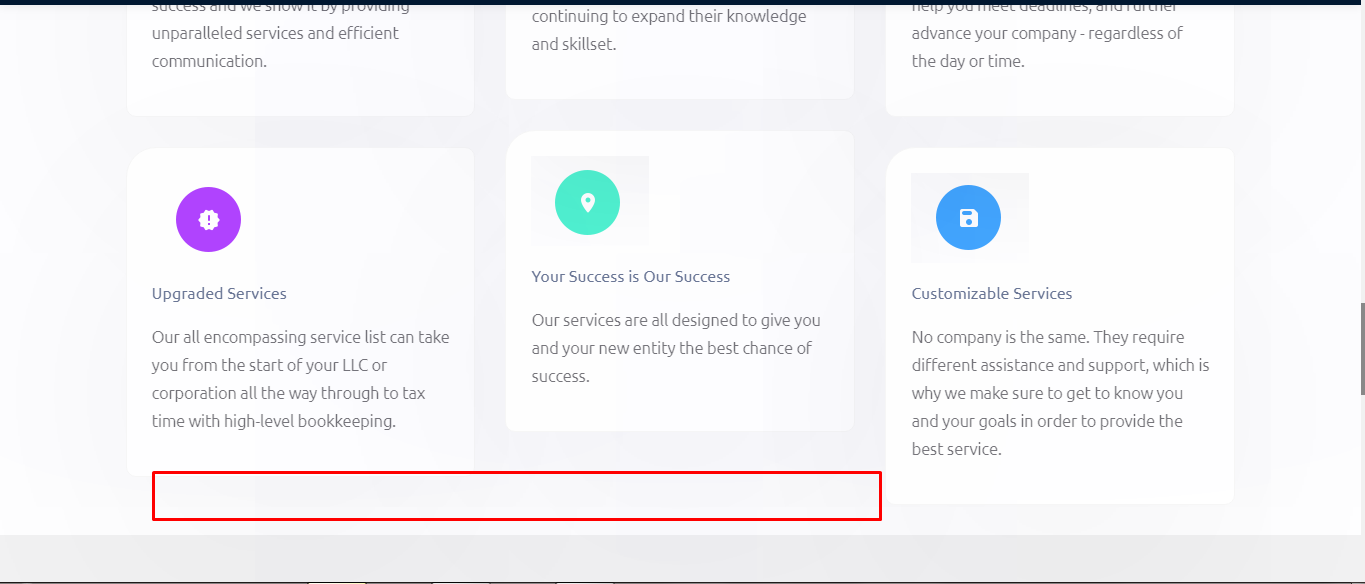Click the 'Our services are all designed' line
The image size is (1365, 584).
pos(675,320)
